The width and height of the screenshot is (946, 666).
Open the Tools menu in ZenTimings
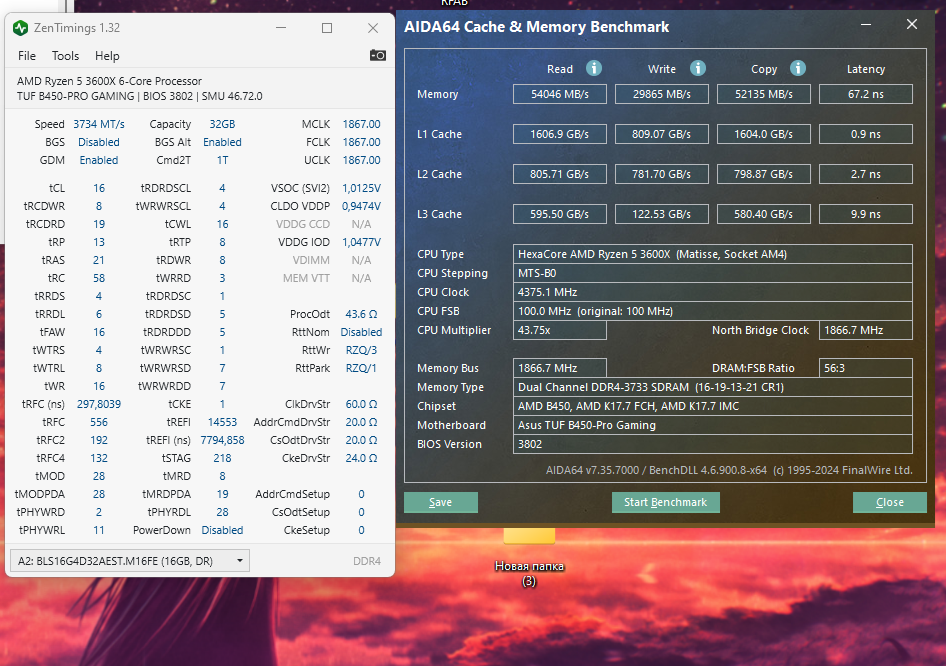pos(65,56)
